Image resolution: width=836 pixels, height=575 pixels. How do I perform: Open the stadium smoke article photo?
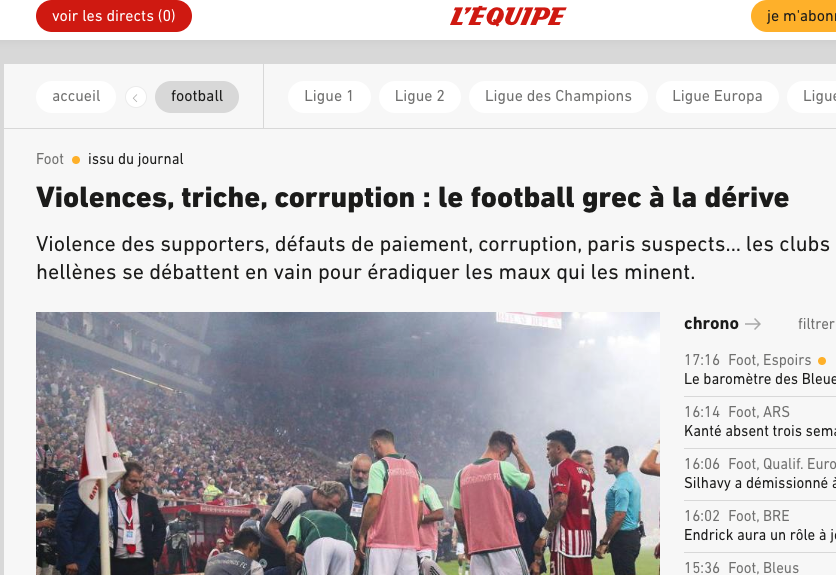[x=348, y=443]
